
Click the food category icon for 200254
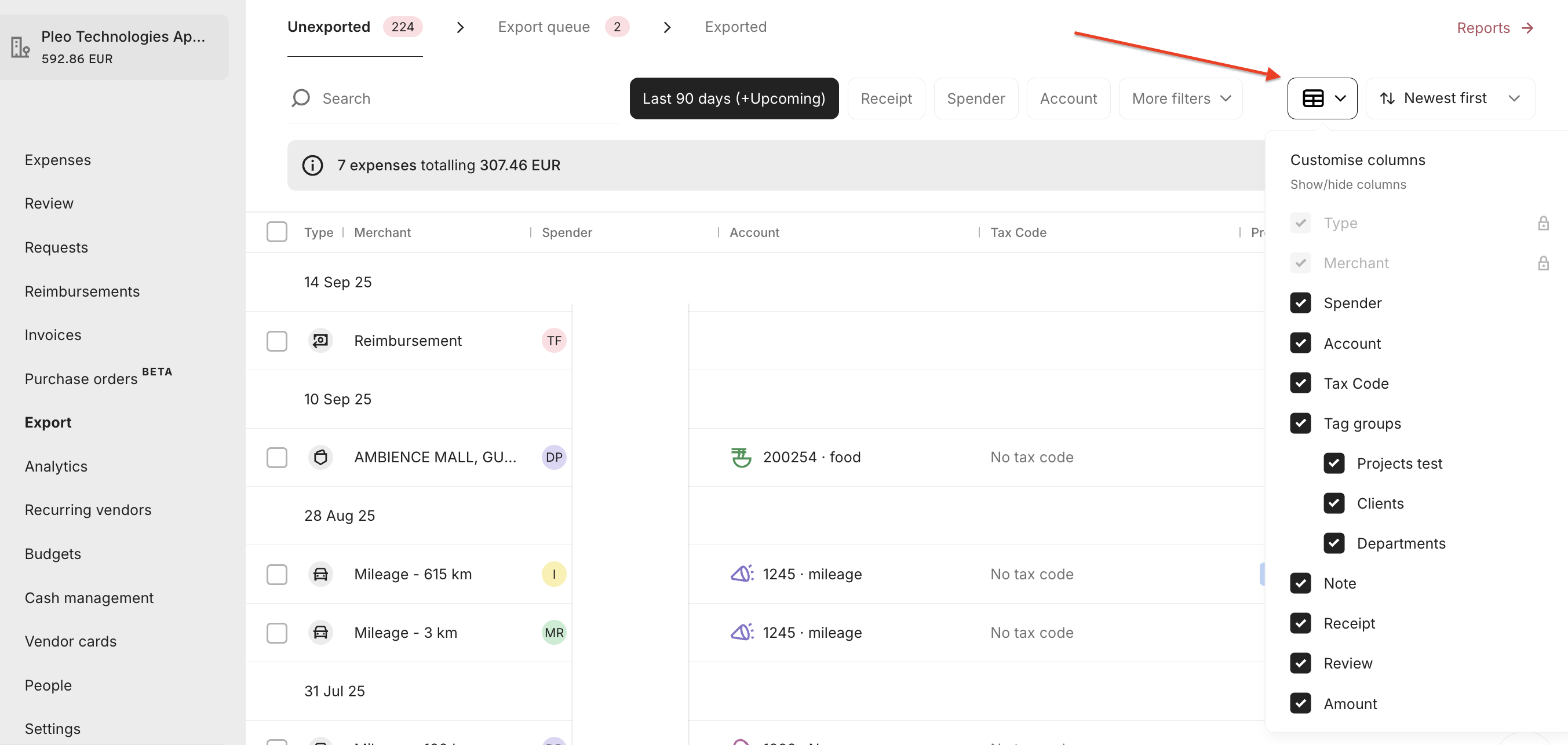click(x=741, y=457)
